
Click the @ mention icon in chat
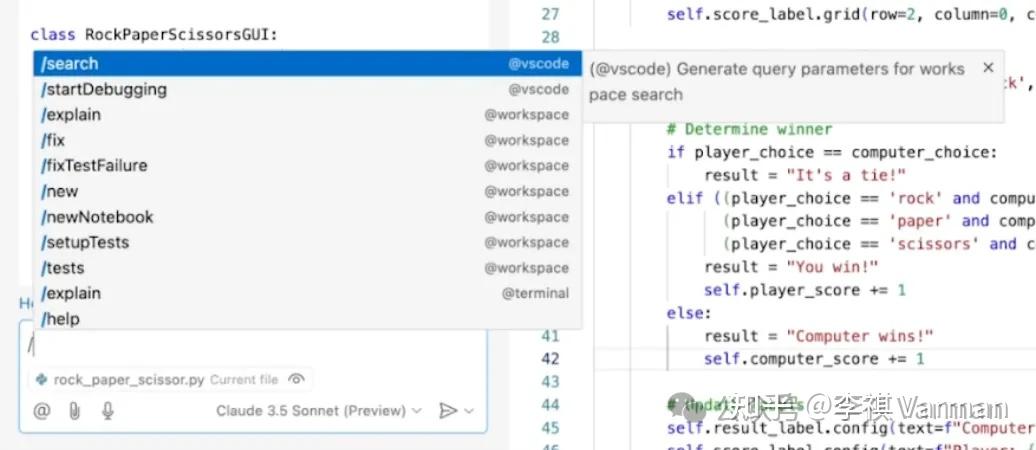(x=42, y=411)
